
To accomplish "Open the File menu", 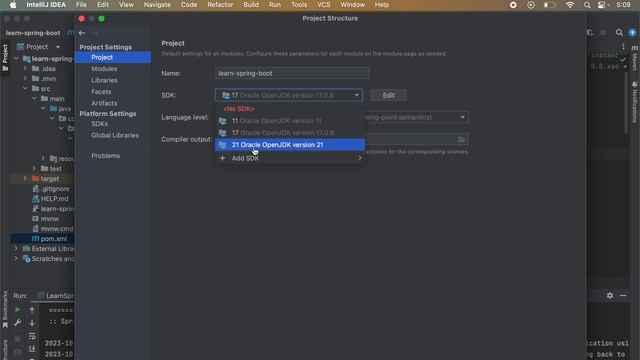I will 81,5.
